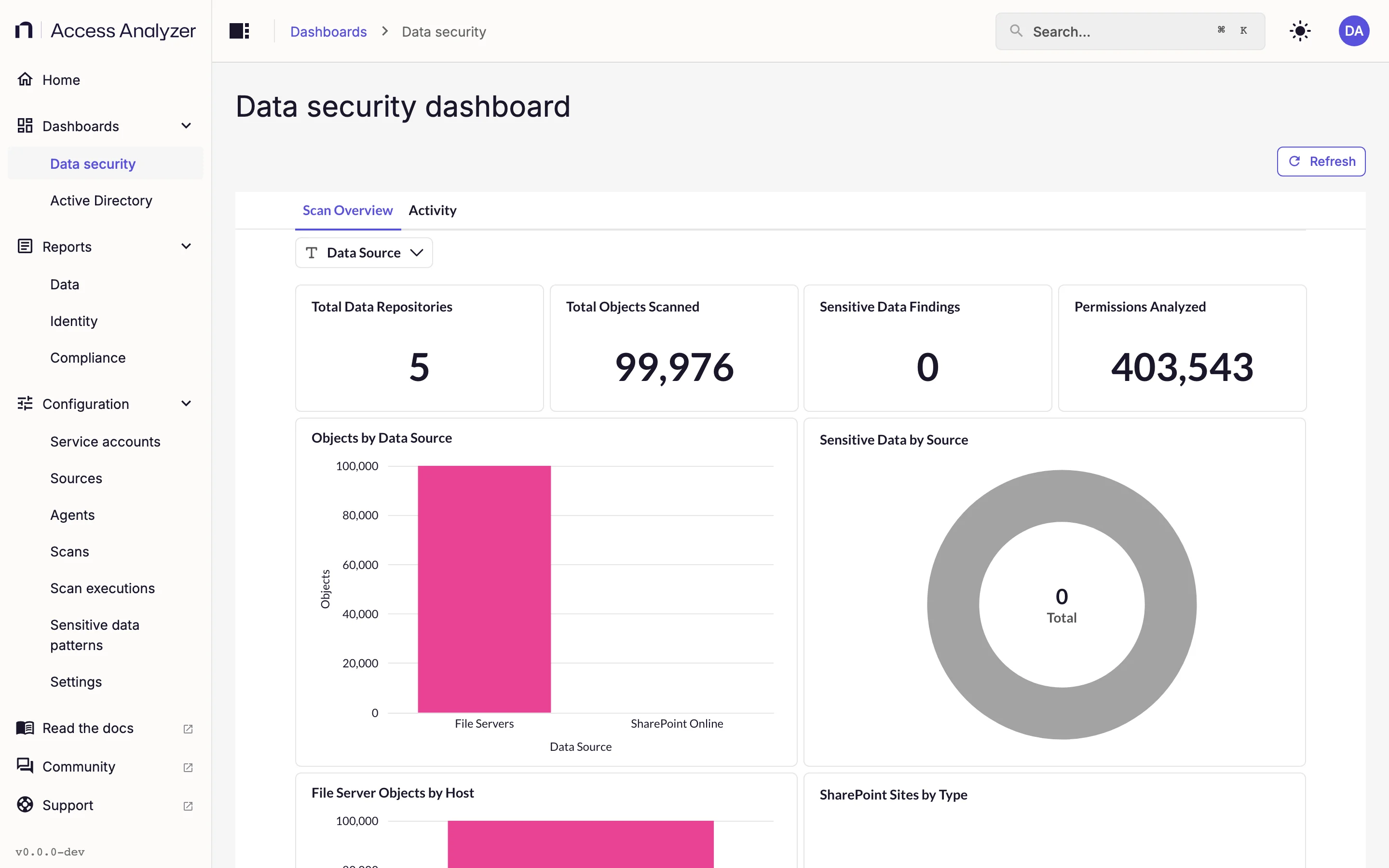Image resolution: width=1389 pixels, height=868 pixels.
Task: Open Service accounts configuration
Action: [105, 441]
